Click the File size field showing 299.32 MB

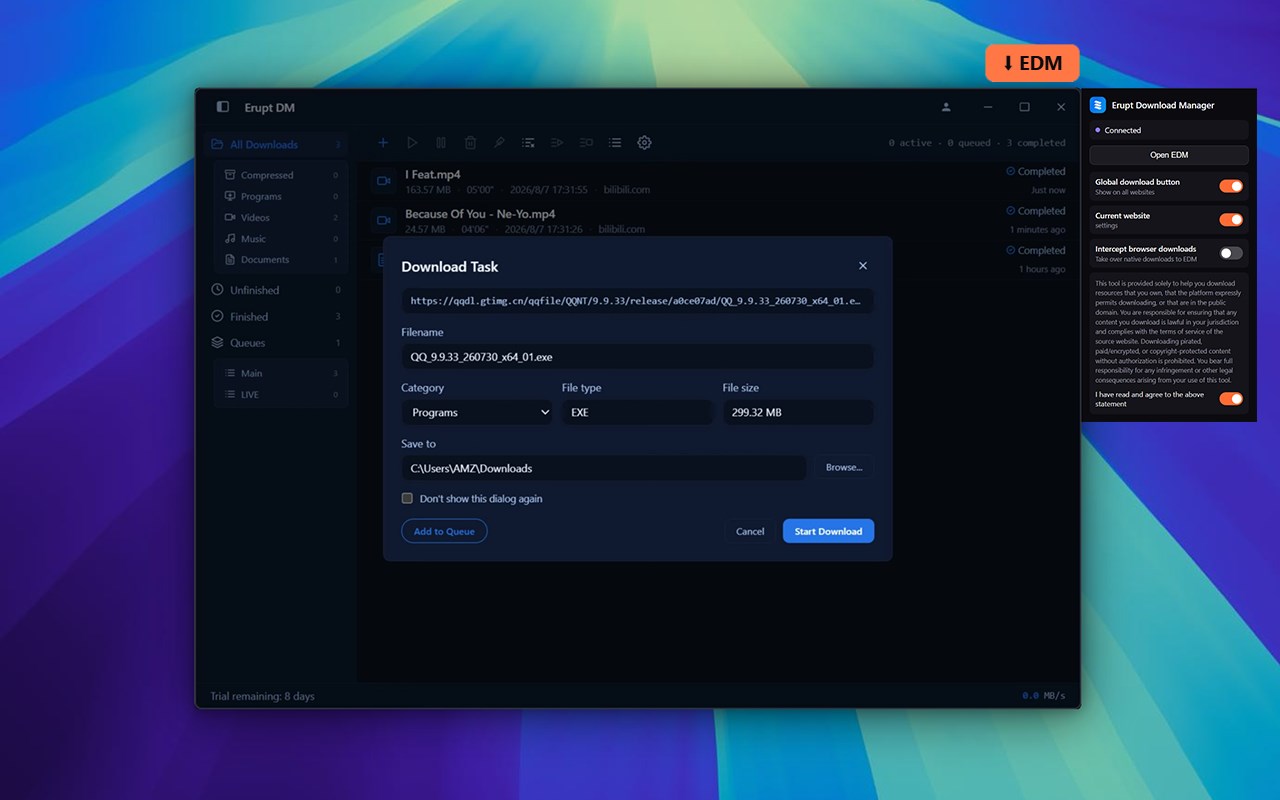798,412
